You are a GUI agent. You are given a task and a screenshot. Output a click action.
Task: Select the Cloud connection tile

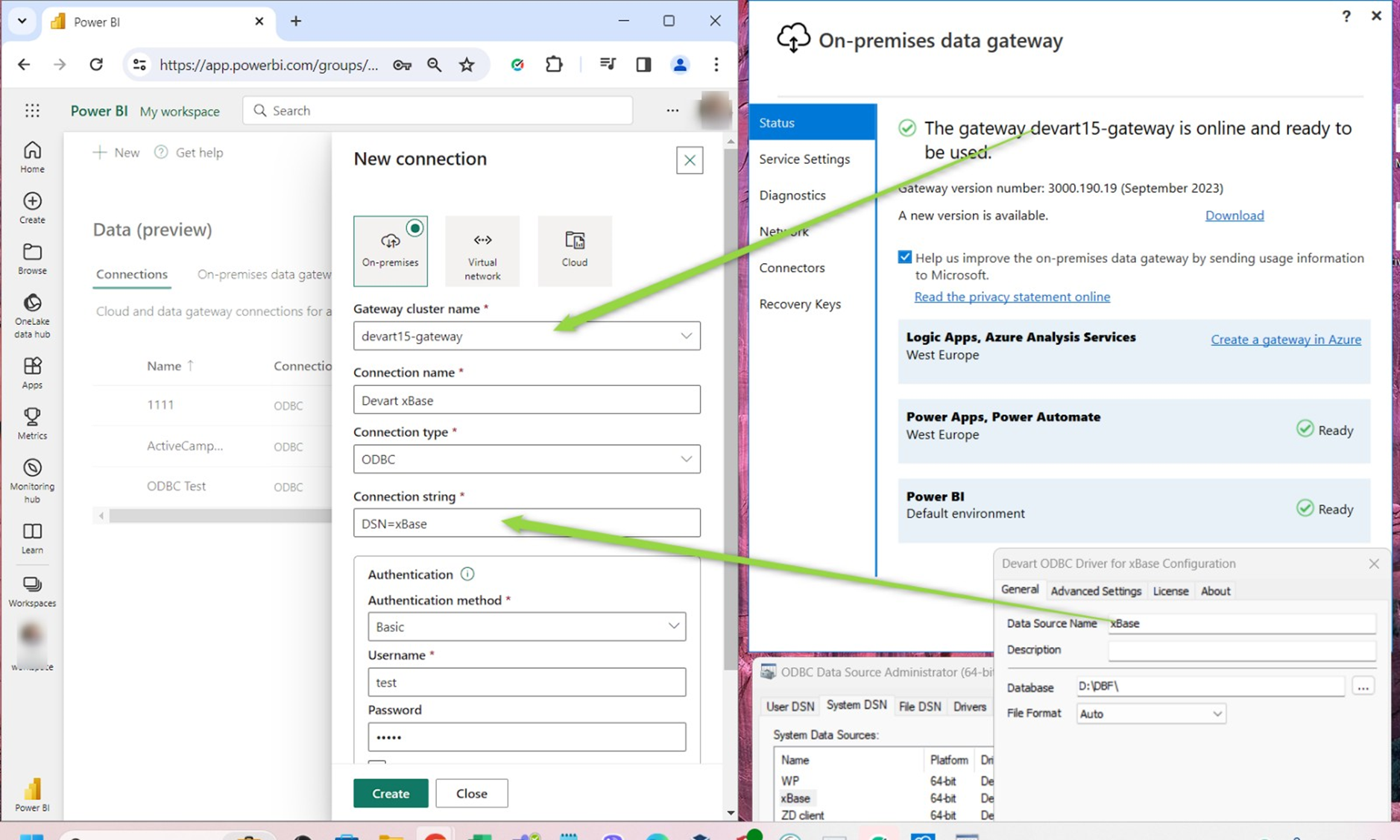tap(575, 251)
